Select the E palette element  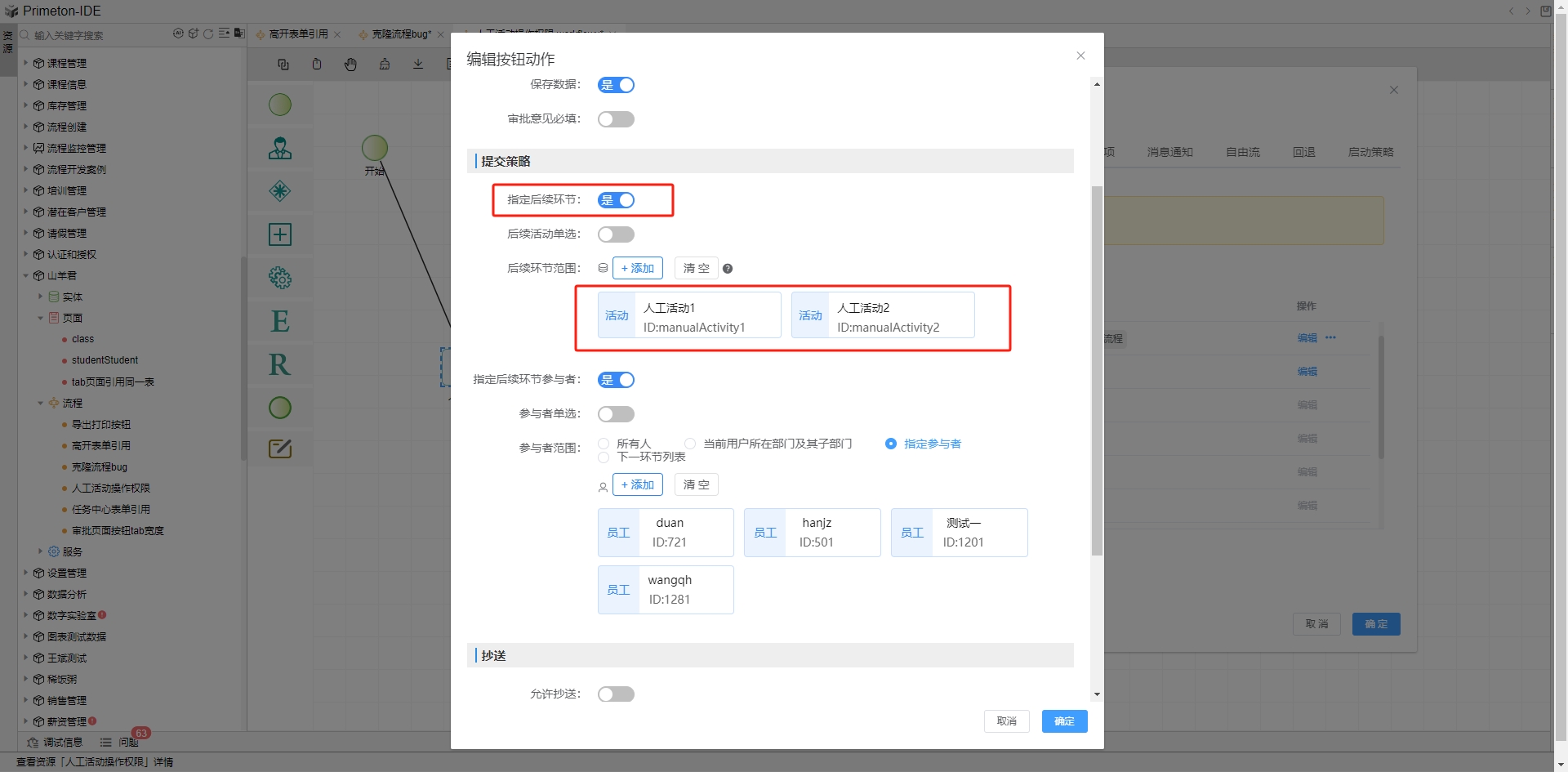pos(280,321)
